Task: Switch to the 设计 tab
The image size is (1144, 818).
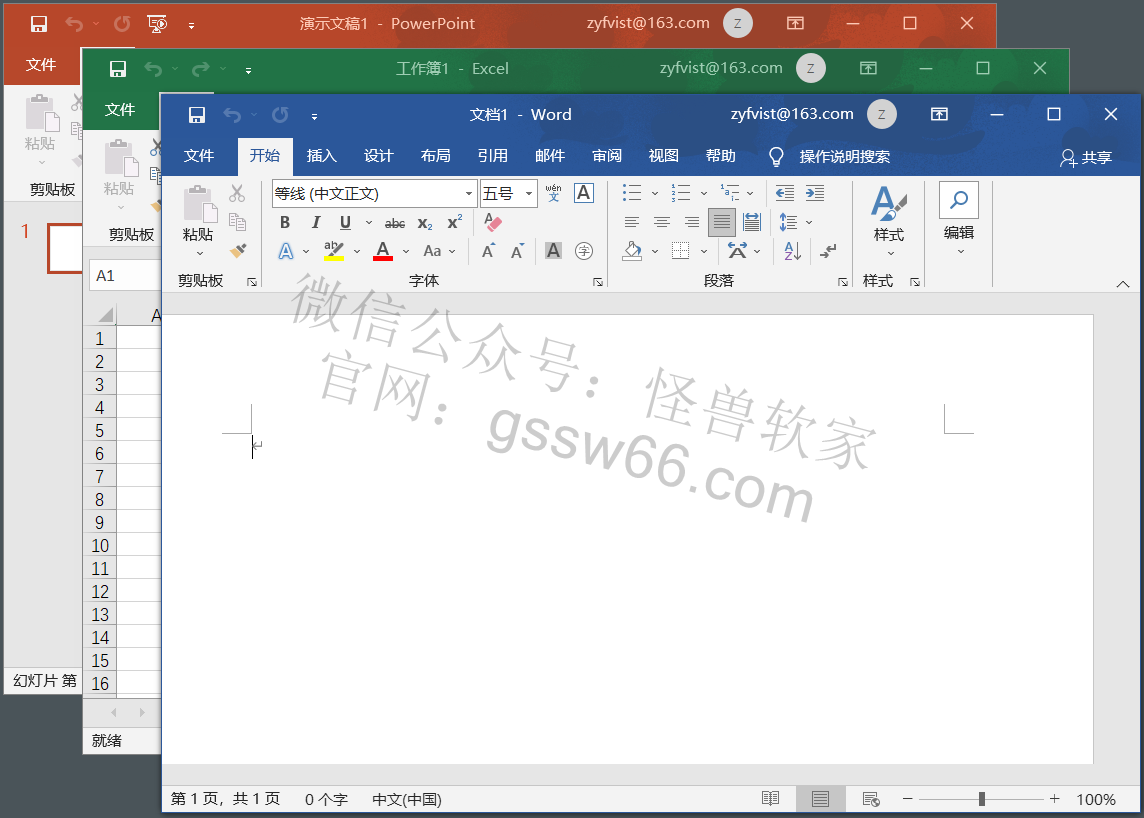Action: click(x=379, y=156)
